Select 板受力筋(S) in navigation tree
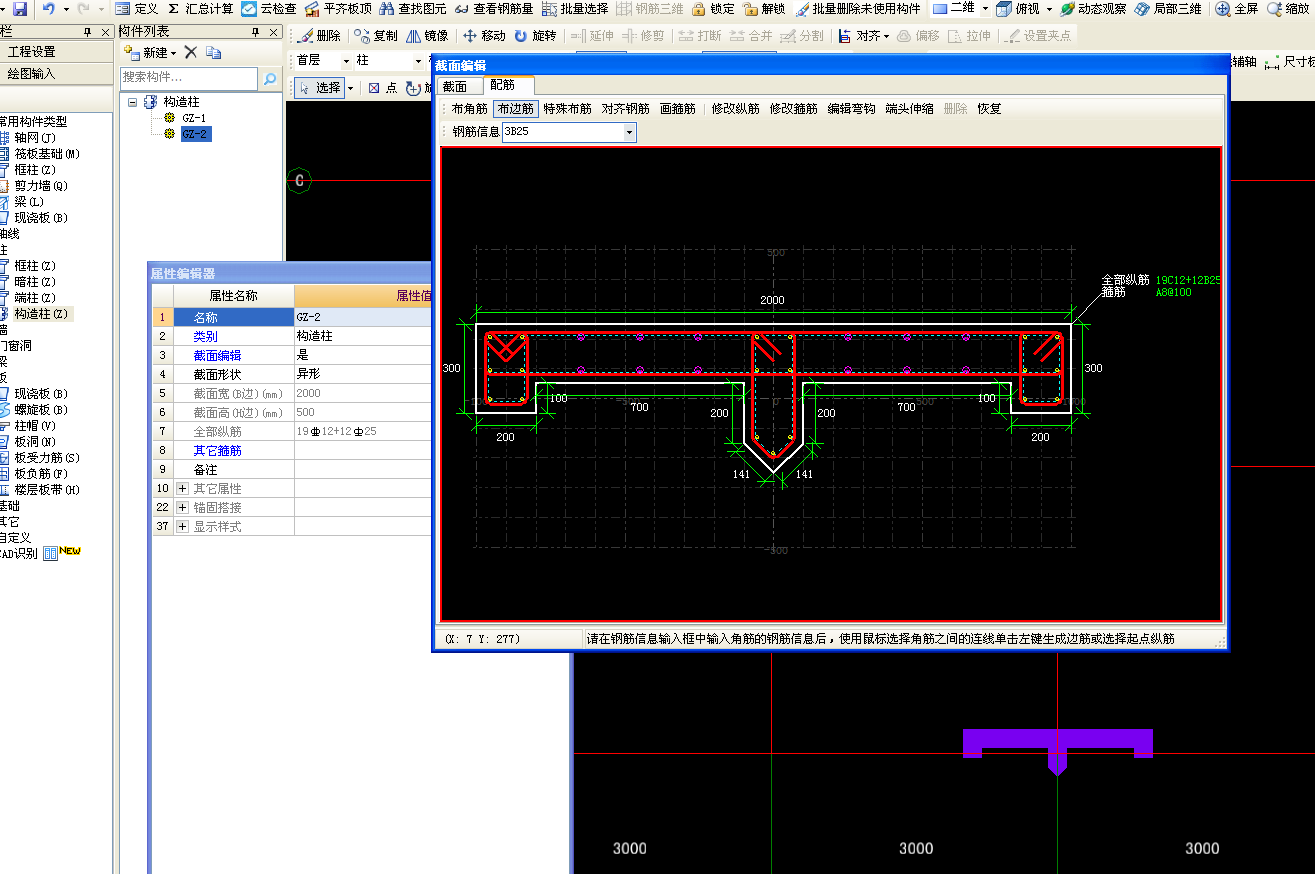This screenshot has height=874, width=1315. 47,457
